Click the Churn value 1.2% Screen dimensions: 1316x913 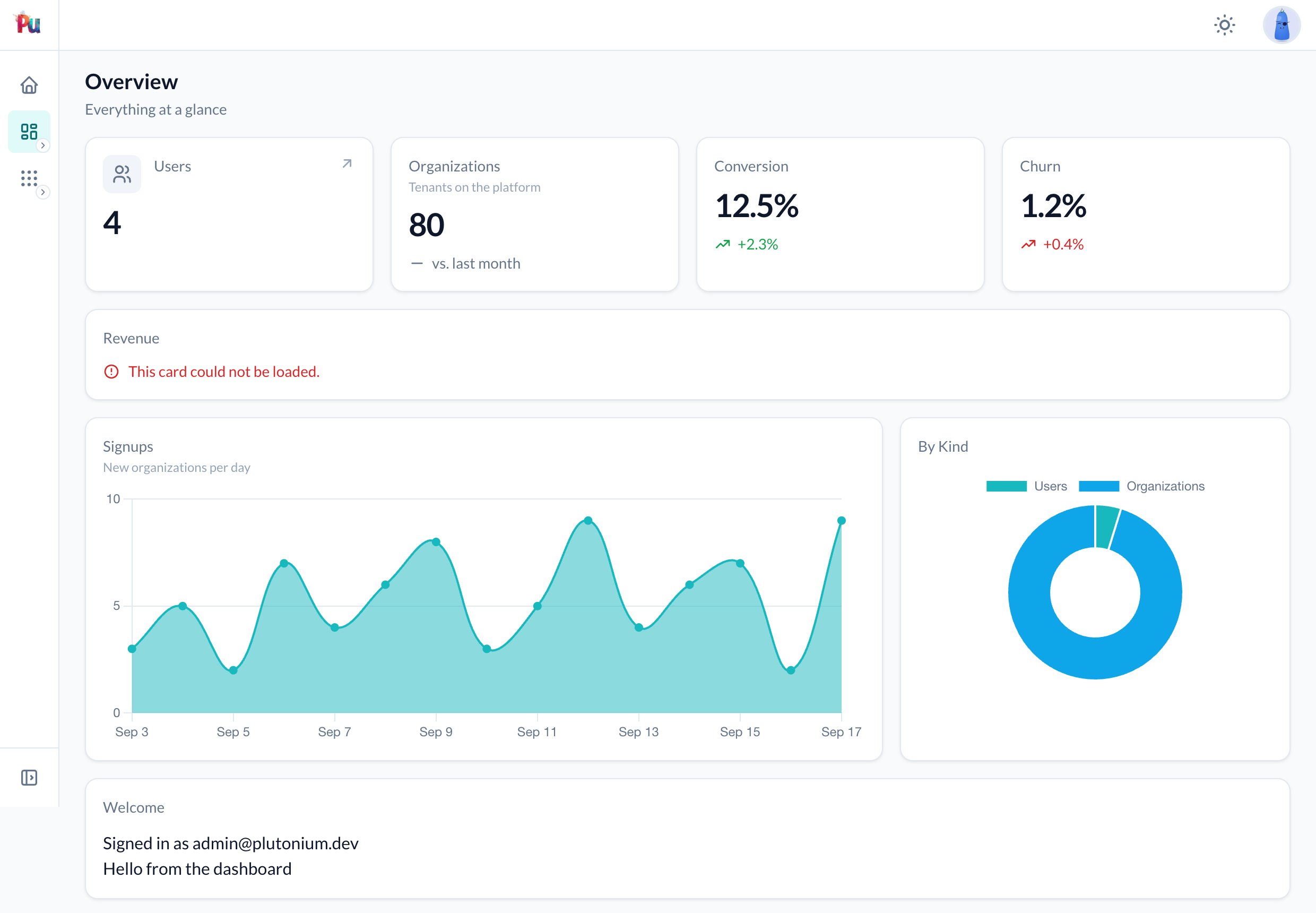(x=1053, y=206)
